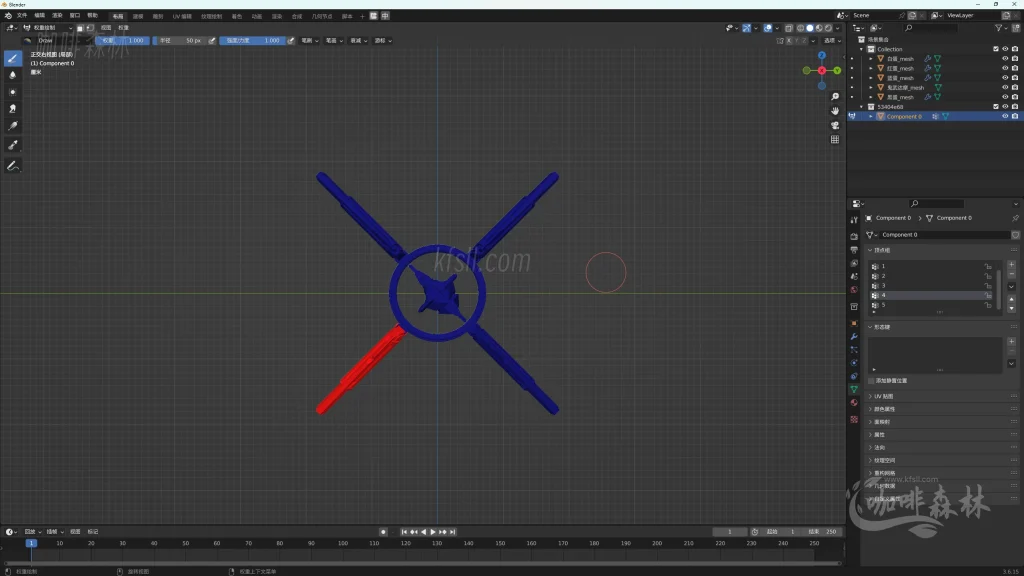Select the Gradient weight tool
This screenshot has width=1024, height=576.
13,126
